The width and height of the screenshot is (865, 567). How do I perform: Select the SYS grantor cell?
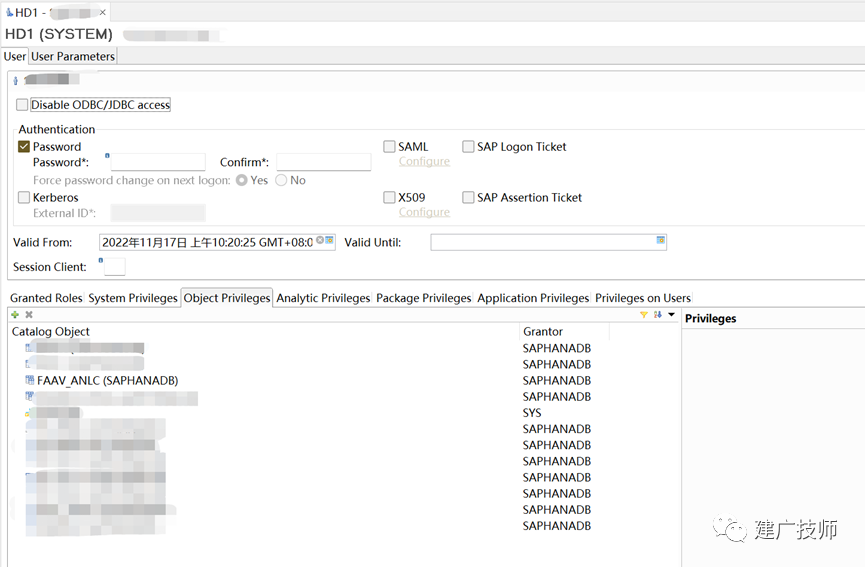click(x=532, y=413)
